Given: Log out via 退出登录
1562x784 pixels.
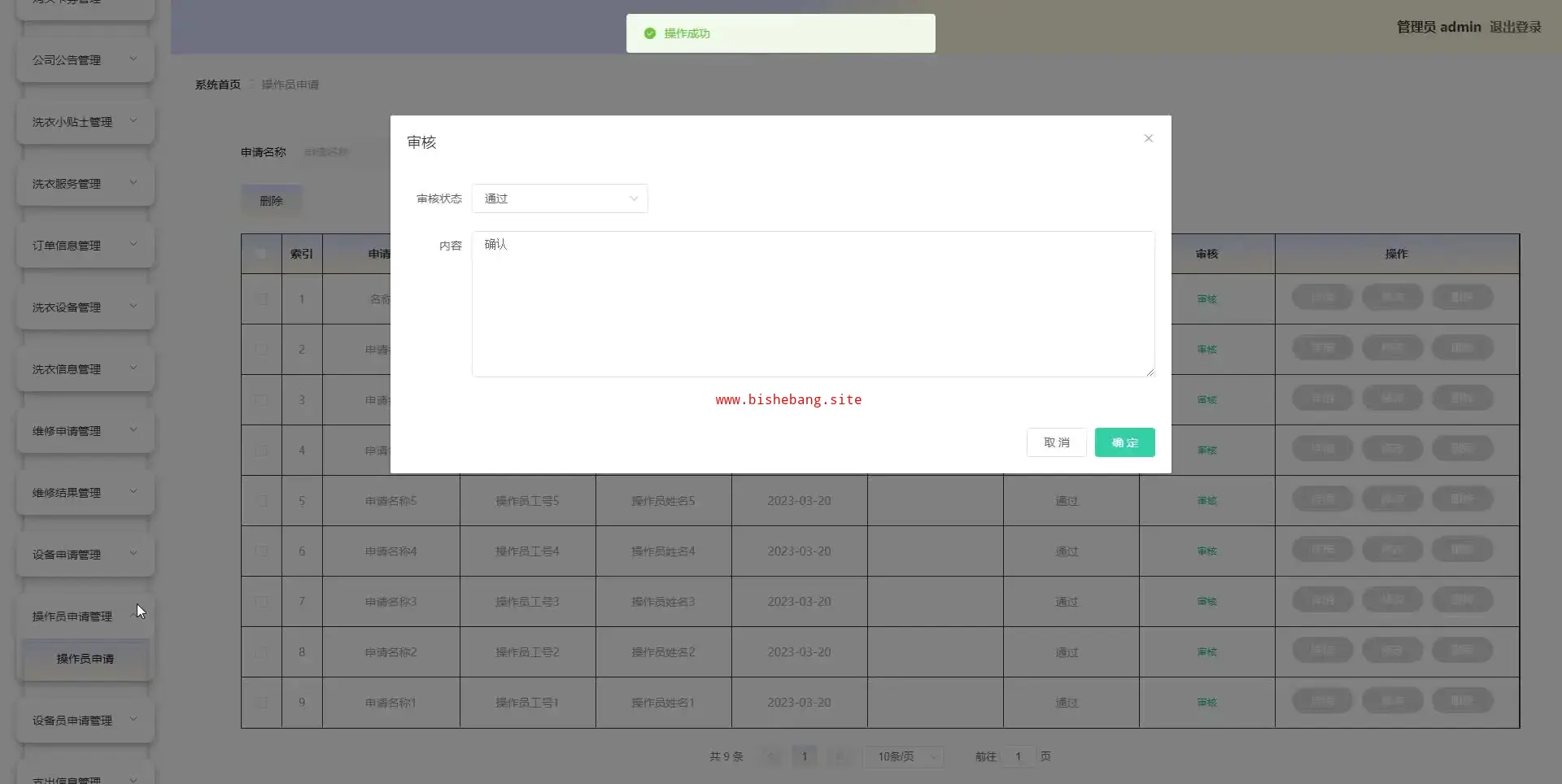Looking at the screenshot, I should point(1516,27).
